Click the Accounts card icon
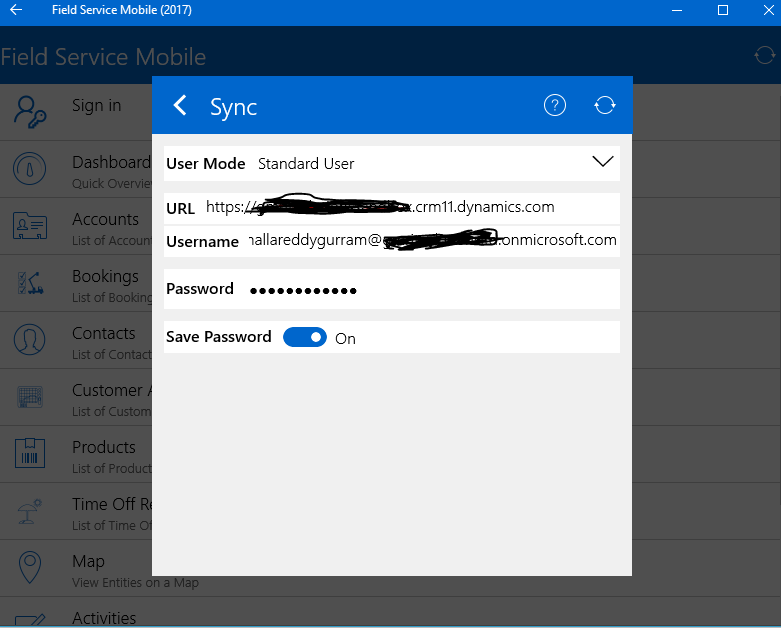Image resolution: width=781 pixels, height=628 pixels. [x=30, y=226]
